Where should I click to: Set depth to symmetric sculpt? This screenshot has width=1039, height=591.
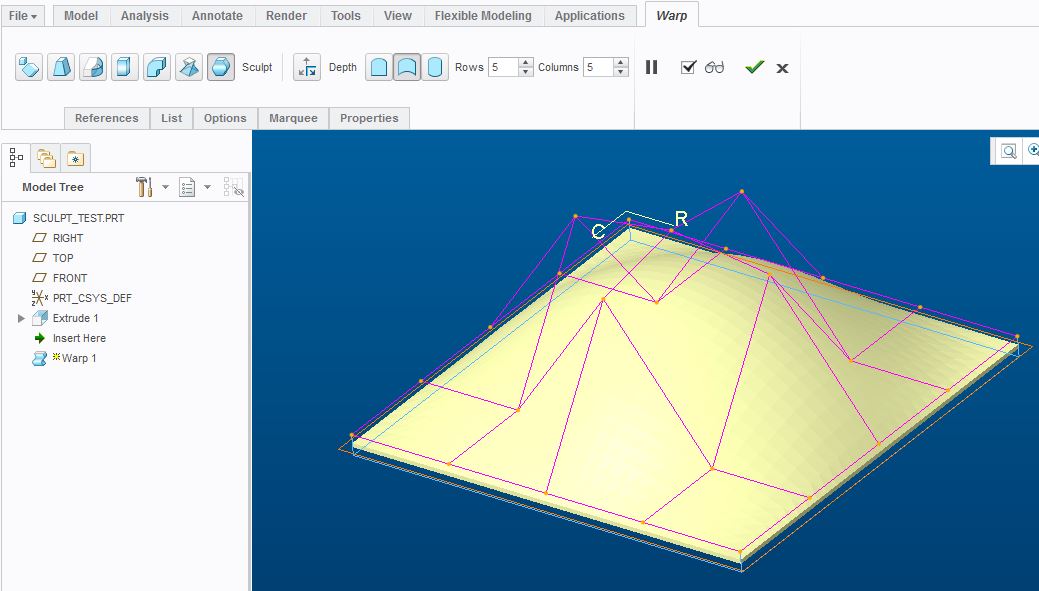click(435, 67)
